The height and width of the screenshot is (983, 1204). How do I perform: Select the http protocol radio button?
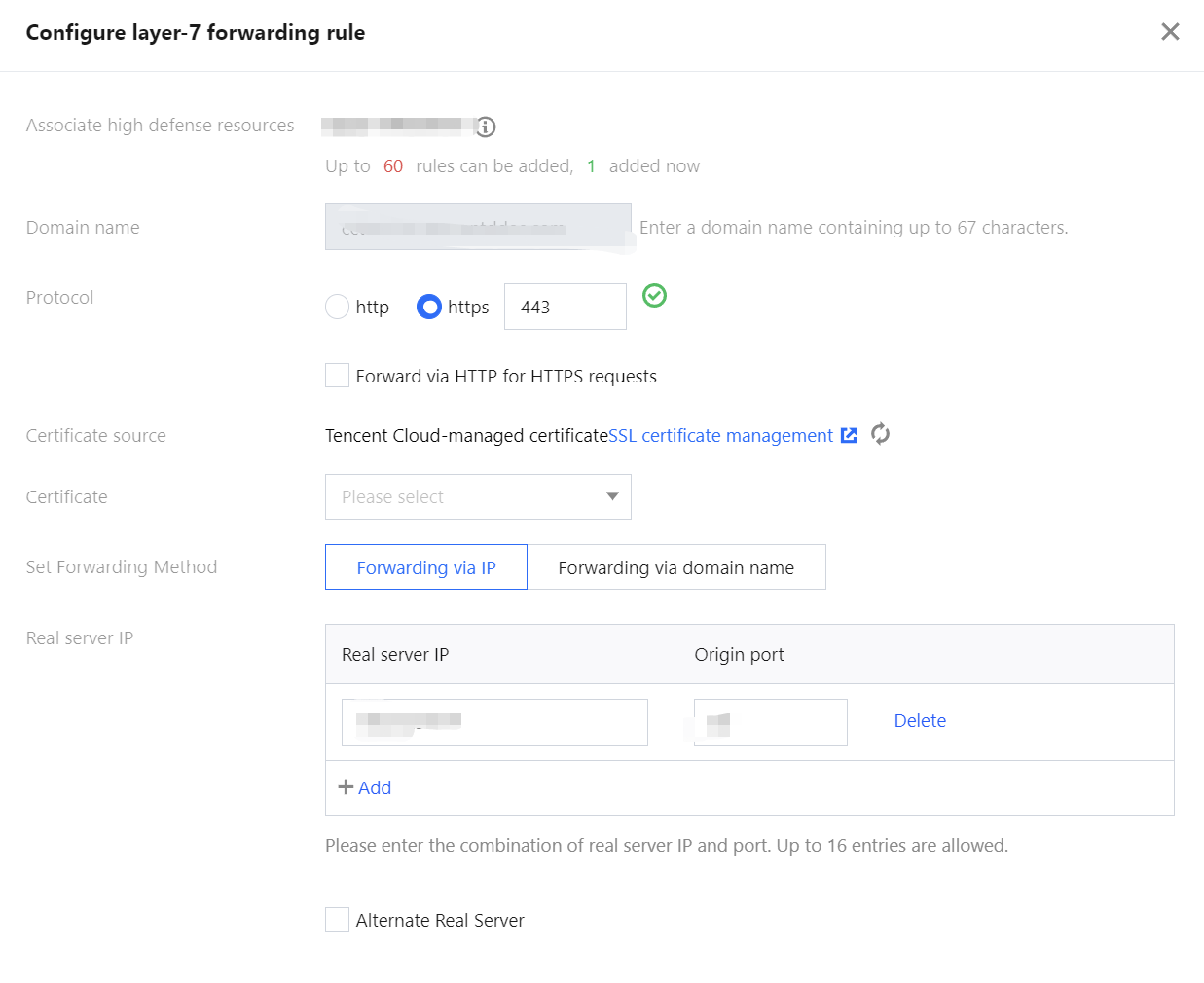pos(338,307)
